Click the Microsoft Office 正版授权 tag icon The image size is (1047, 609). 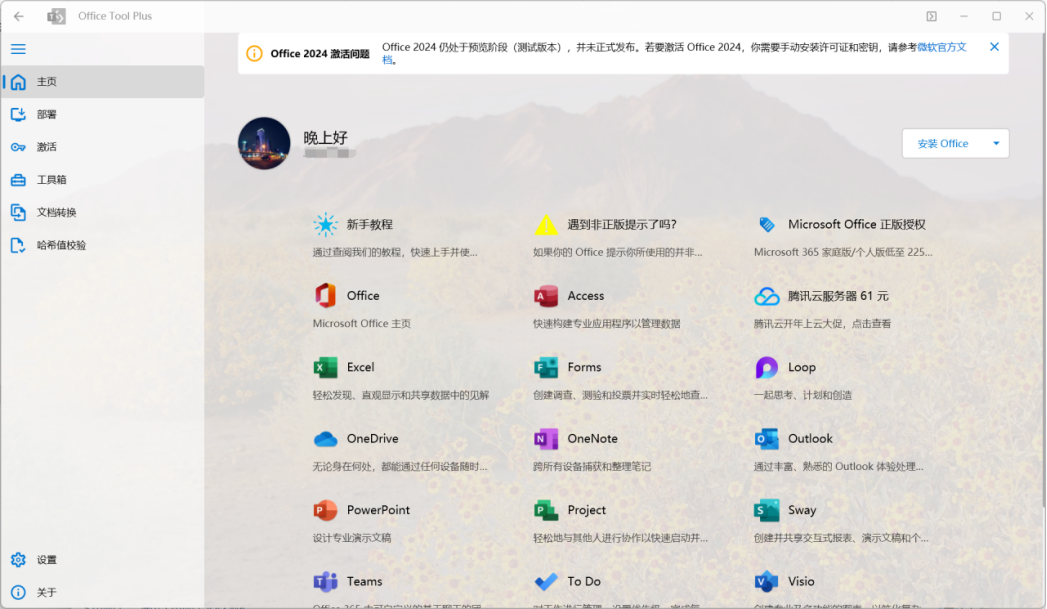click(x=767, y=225)
